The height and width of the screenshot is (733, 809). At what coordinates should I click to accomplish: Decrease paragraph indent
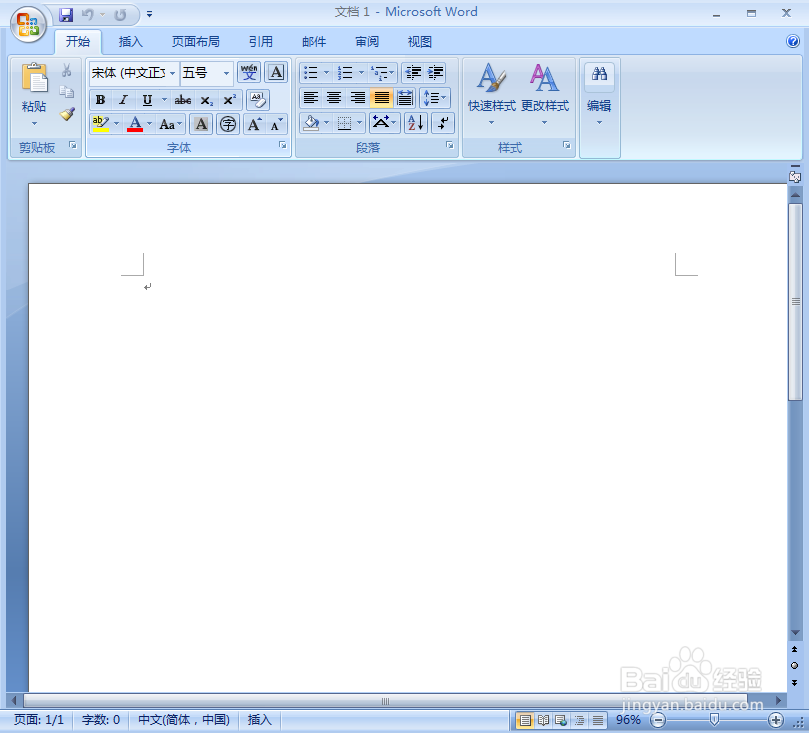coord(413,73)
